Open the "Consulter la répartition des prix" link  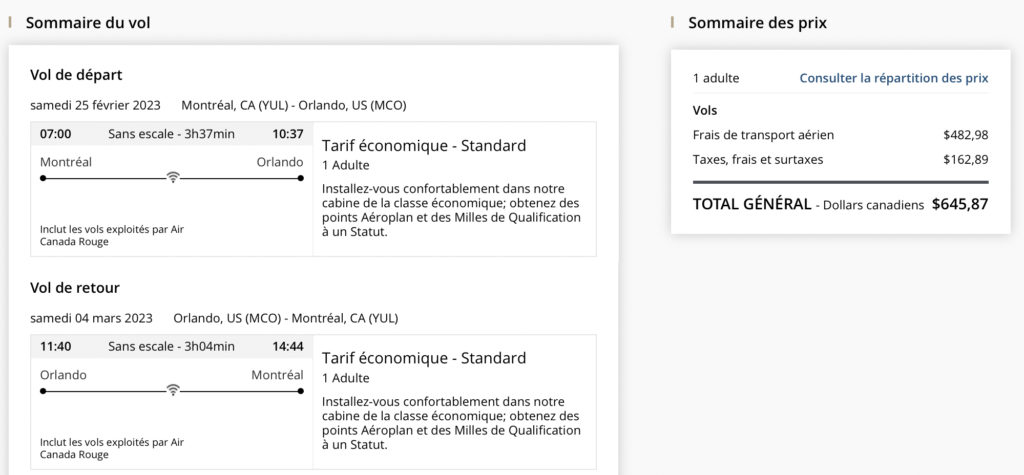coord(893,78)
